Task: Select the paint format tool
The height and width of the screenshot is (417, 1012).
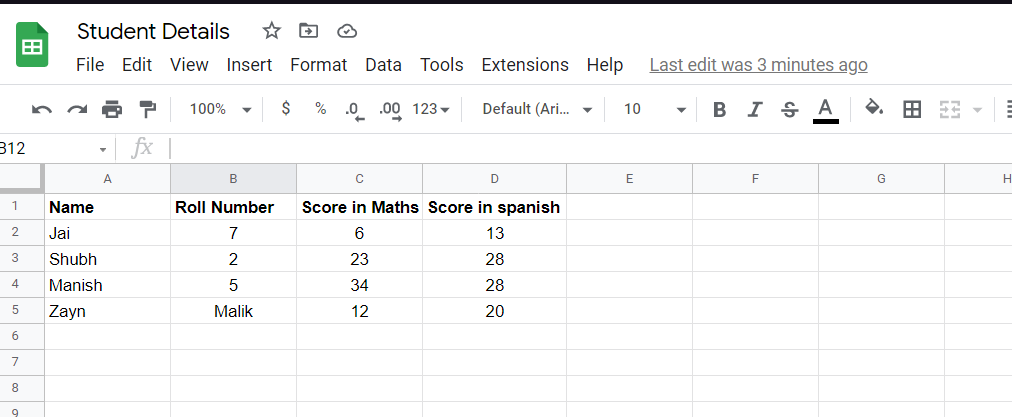Action: [147, 109]
